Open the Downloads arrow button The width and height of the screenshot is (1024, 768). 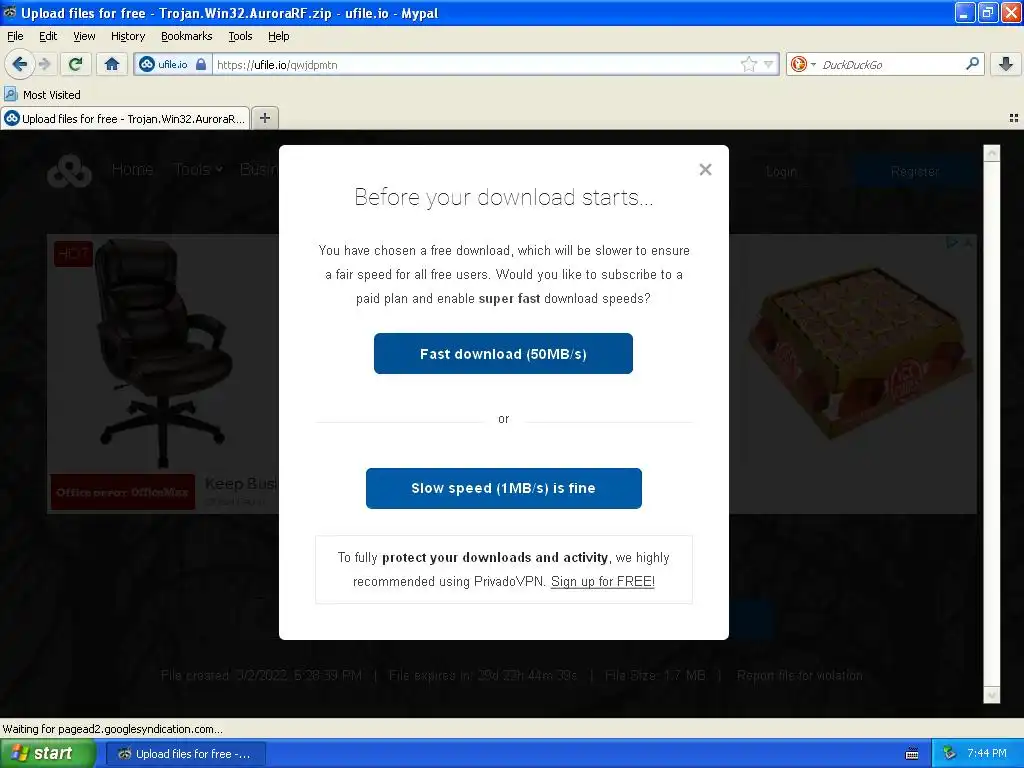tap(1006, 64)
